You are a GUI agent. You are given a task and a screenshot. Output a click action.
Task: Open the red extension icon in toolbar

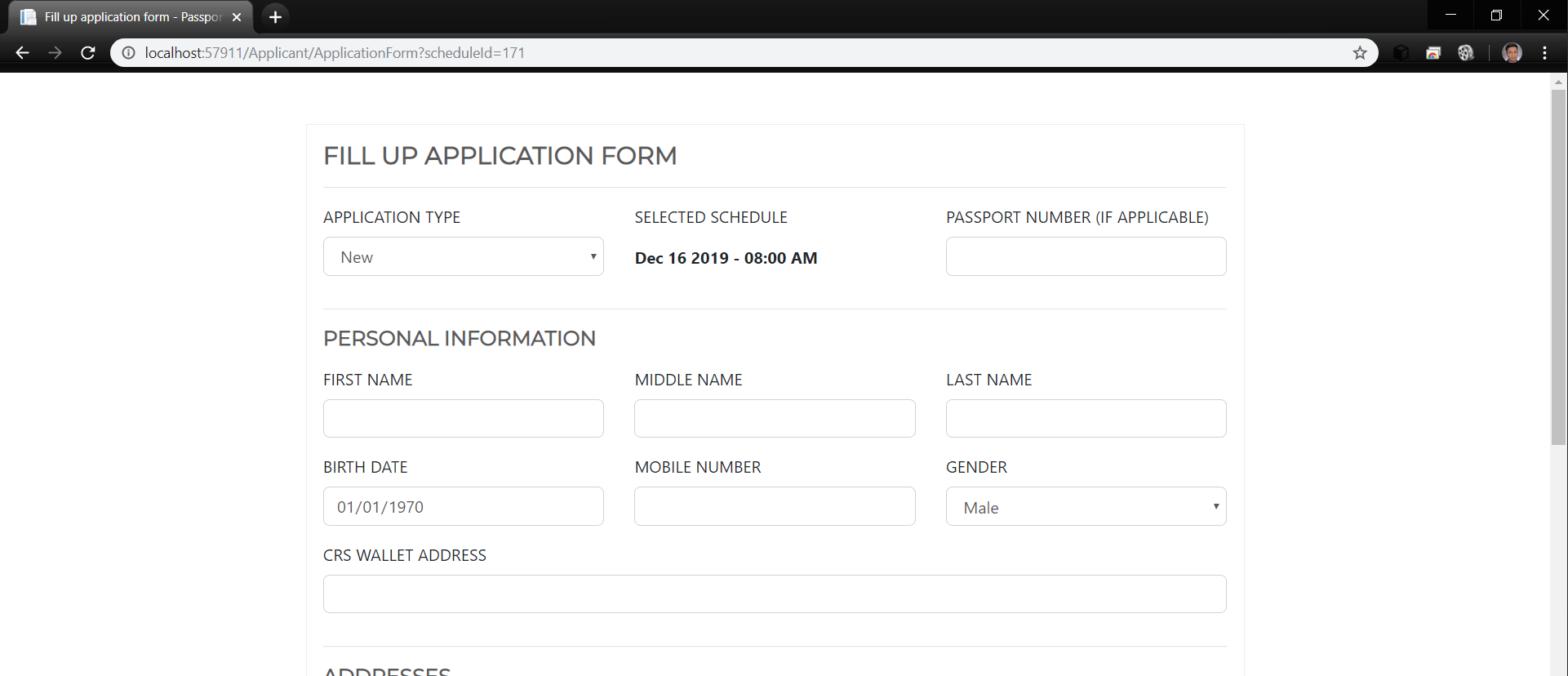tap(1433, 53)
